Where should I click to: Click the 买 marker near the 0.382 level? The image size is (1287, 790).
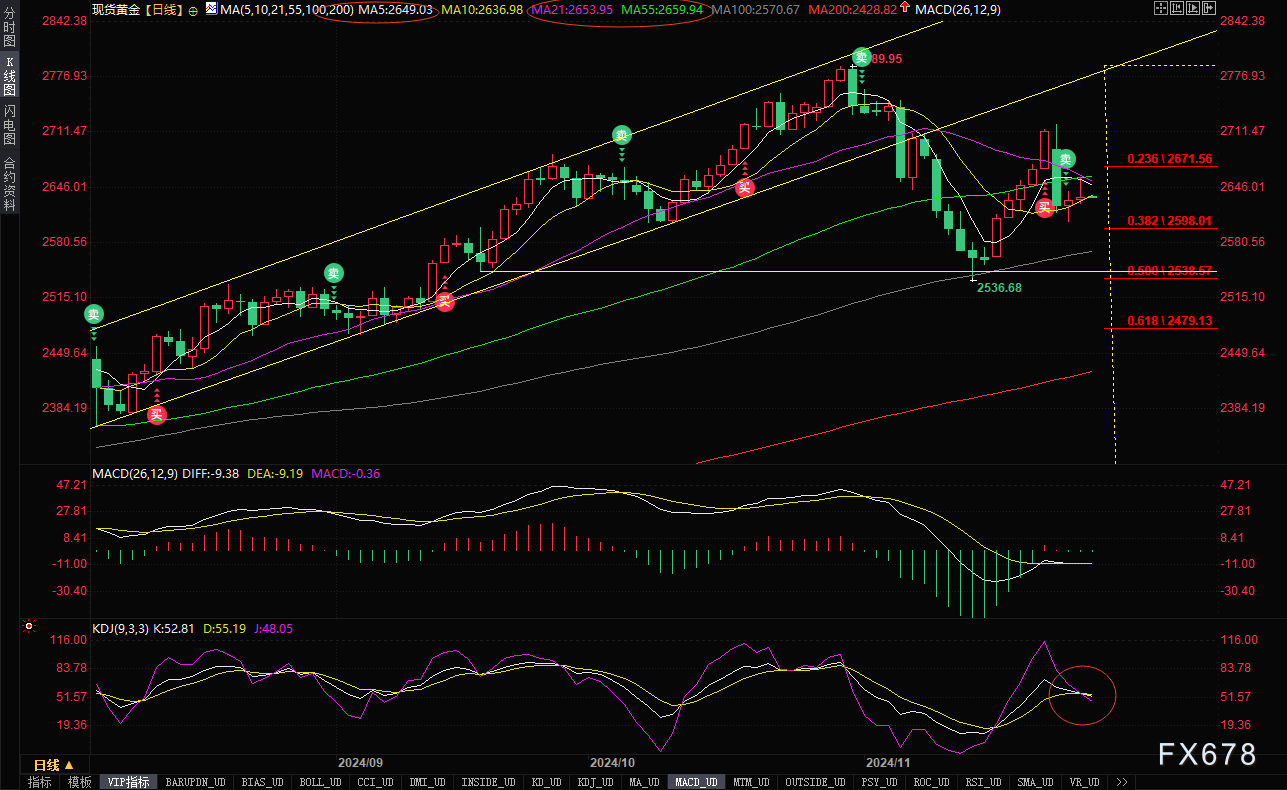1044,207
